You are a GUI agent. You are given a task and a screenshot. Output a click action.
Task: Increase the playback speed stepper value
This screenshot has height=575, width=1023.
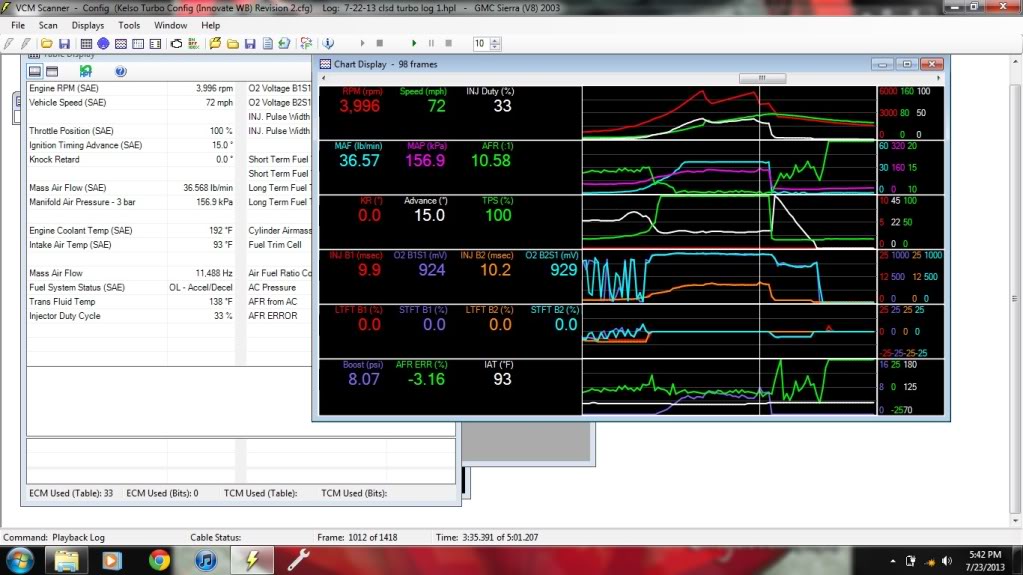coord(495,40)
